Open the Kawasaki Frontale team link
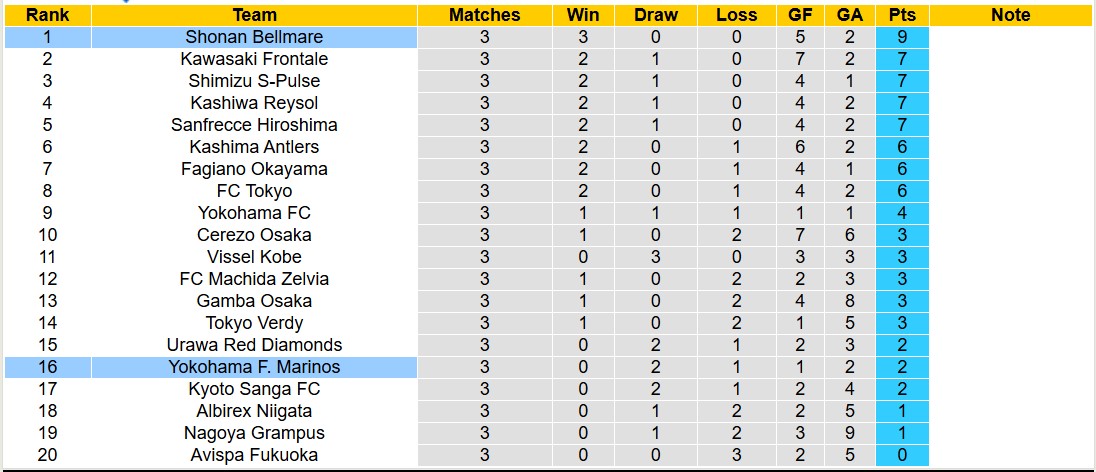This screenshot has width=1096, height=472. (254, 59)
